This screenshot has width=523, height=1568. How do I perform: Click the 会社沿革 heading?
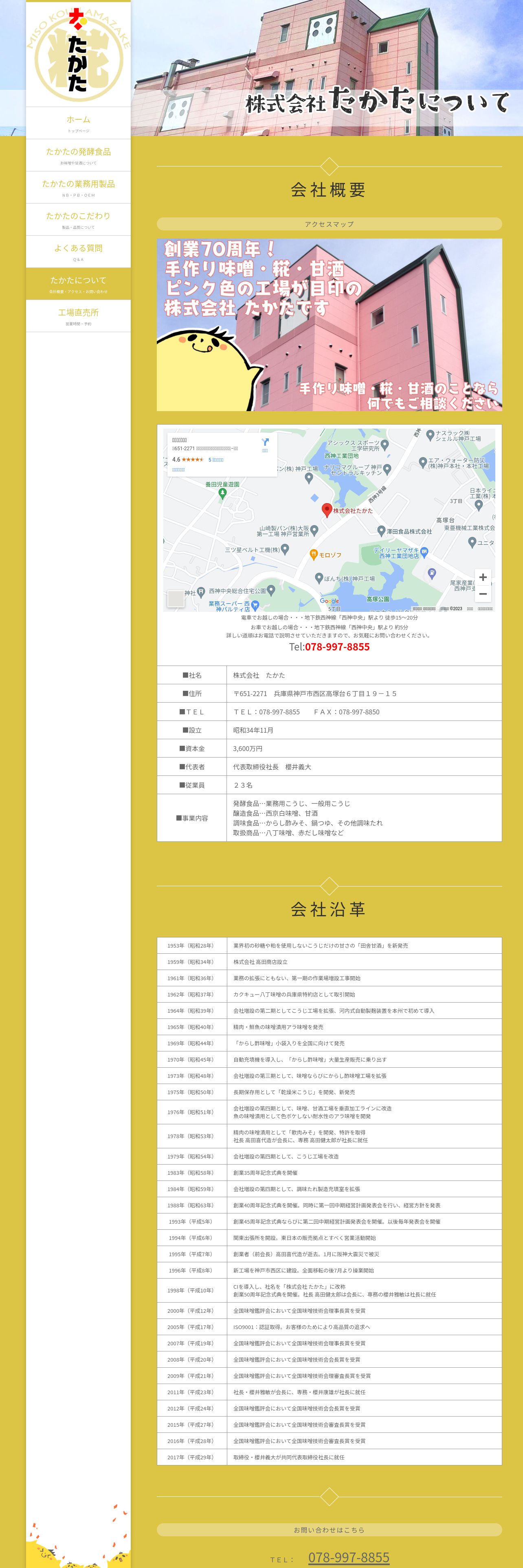click(x=329, y=909)
